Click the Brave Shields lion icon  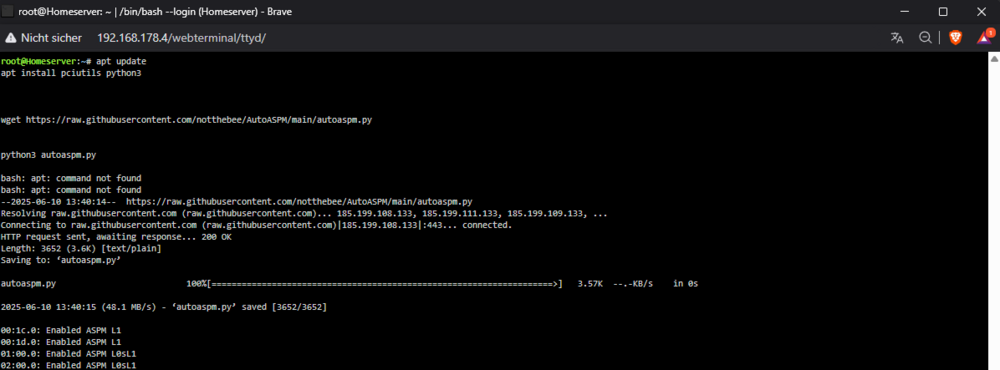coord(955,38)
